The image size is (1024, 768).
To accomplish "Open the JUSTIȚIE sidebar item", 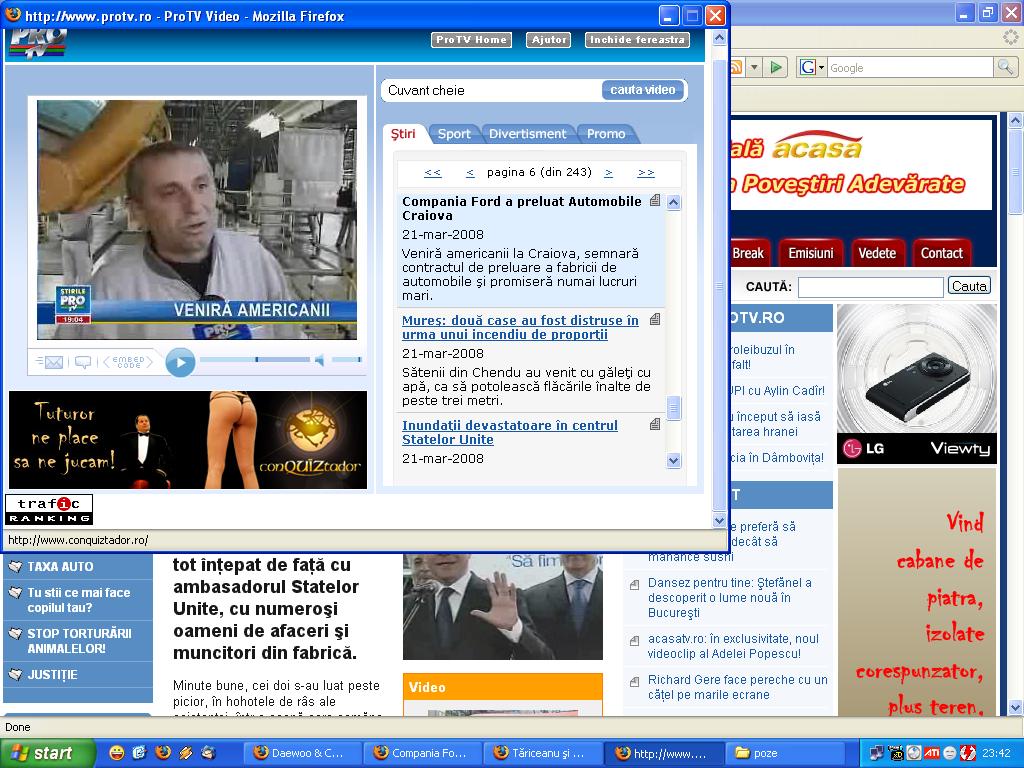I will click(x=52, y=675).
